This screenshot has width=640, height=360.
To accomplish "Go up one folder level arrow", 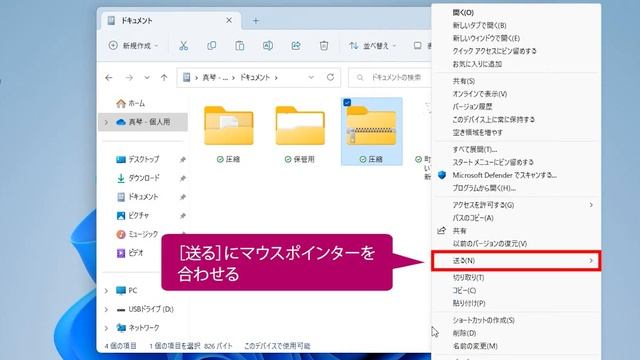I will click(164, 78).
